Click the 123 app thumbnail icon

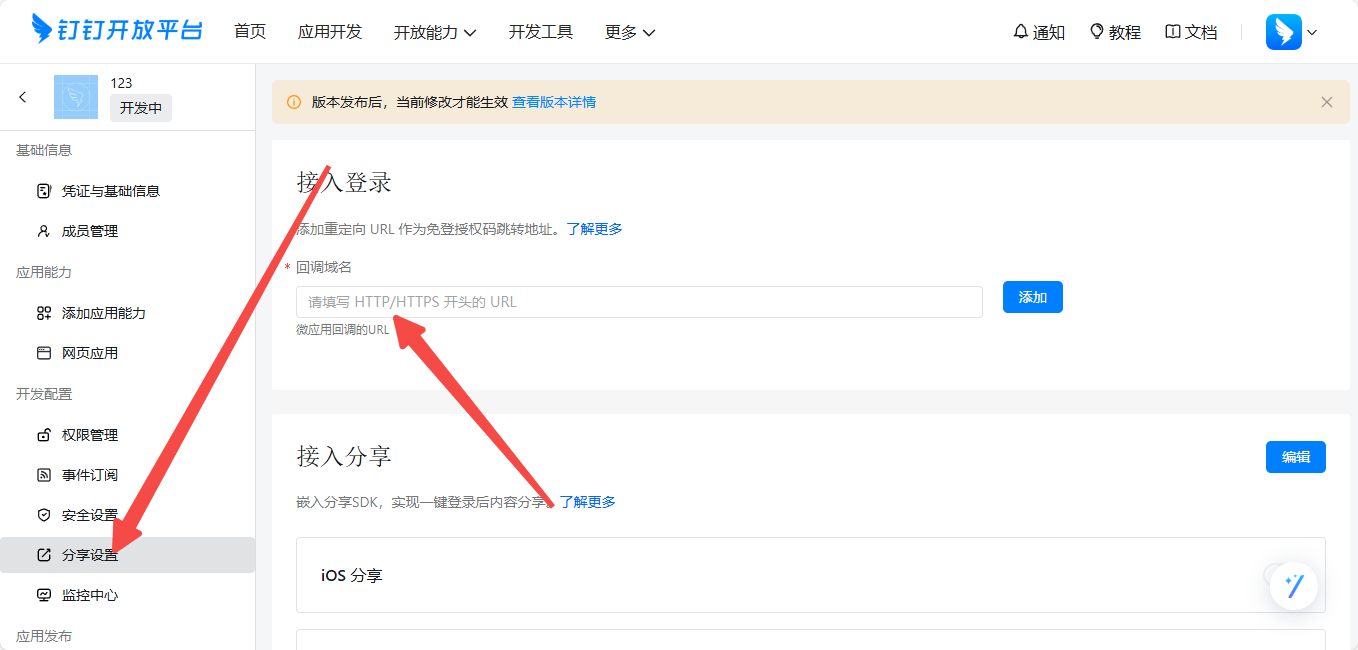[76, 97]
